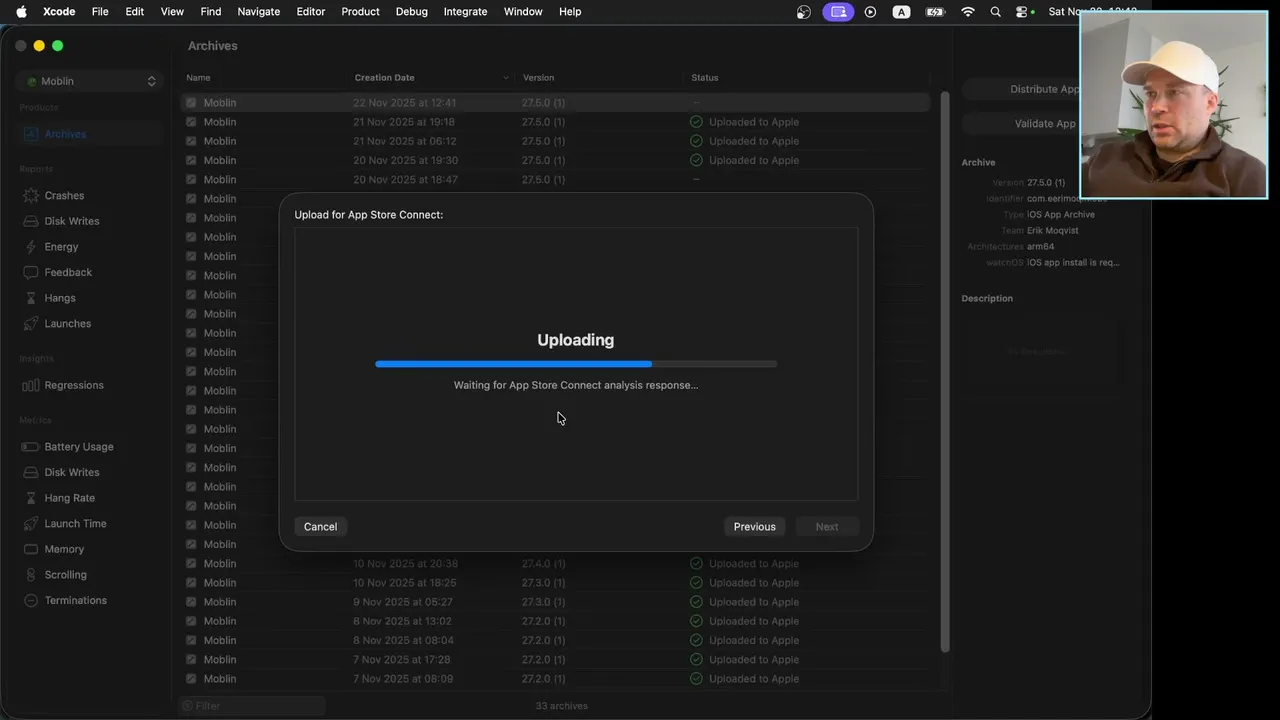Open the Product menu

pos(360,12)
